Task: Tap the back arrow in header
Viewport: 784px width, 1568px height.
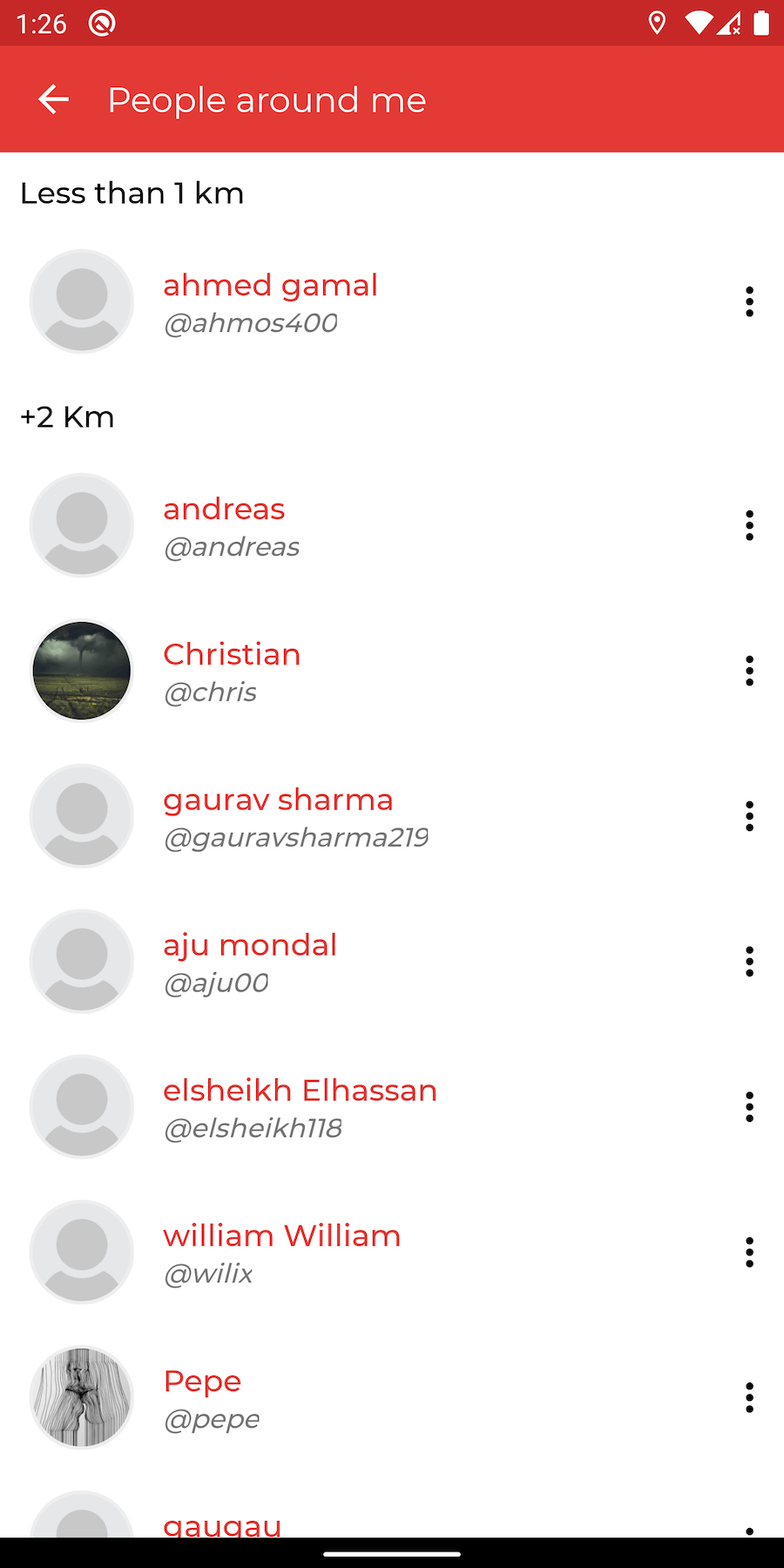Action: (53, 99)
